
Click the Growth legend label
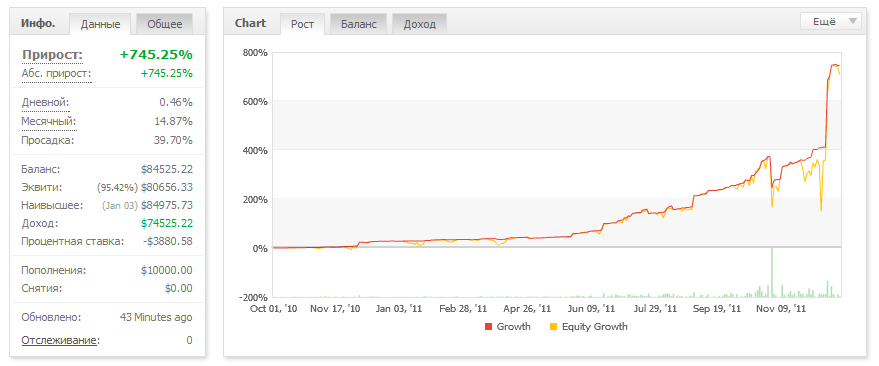pos(513,327)
